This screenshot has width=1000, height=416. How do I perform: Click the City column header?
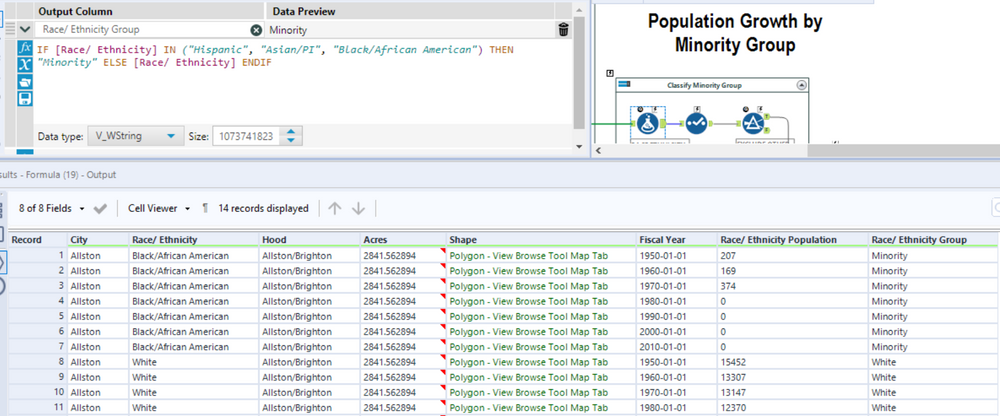point(99,239)
